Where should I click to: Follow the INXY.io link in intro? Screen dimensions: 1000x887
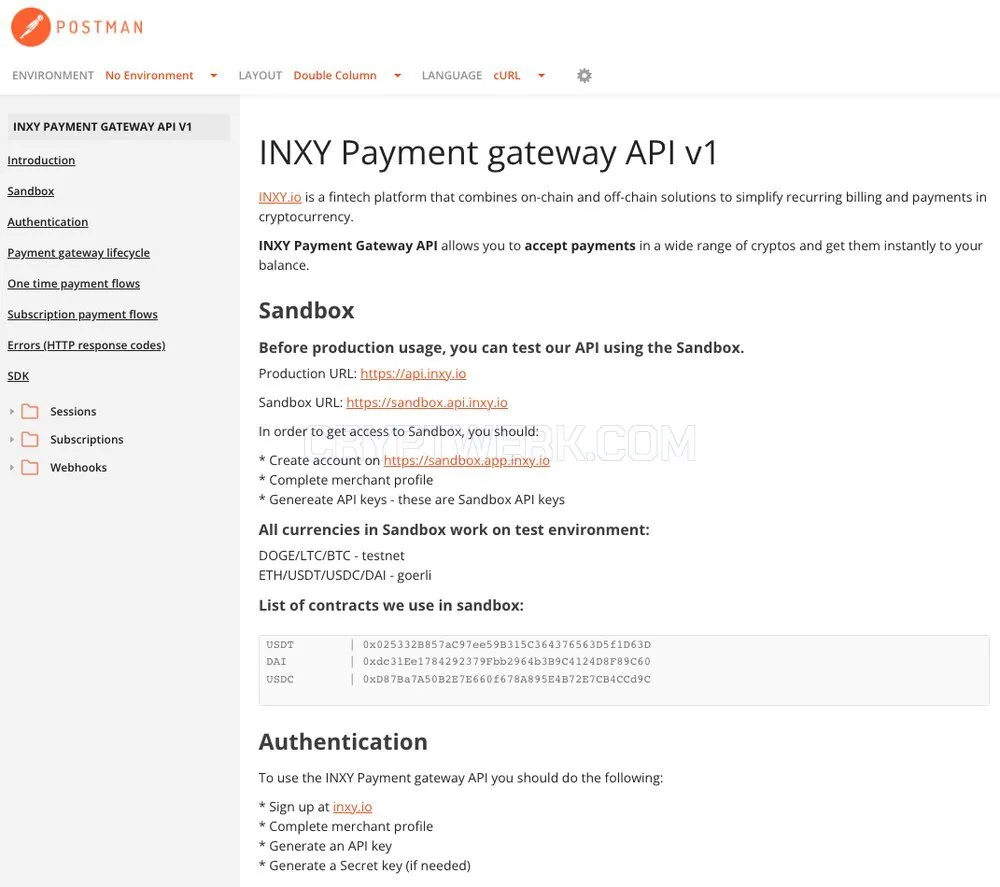tap(280, 197)
